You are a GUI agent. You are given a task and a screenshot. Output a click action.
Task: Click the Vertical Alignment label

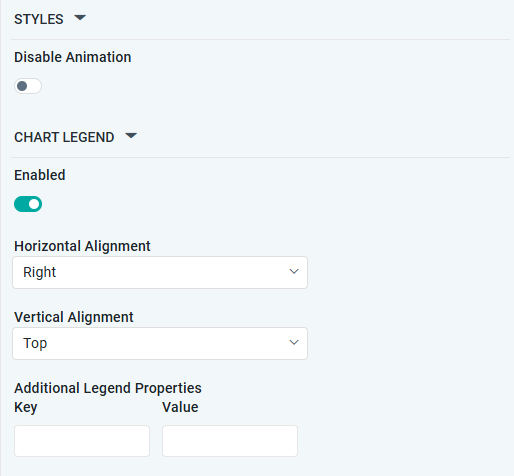pyautogui.click(x=74, y=317)
